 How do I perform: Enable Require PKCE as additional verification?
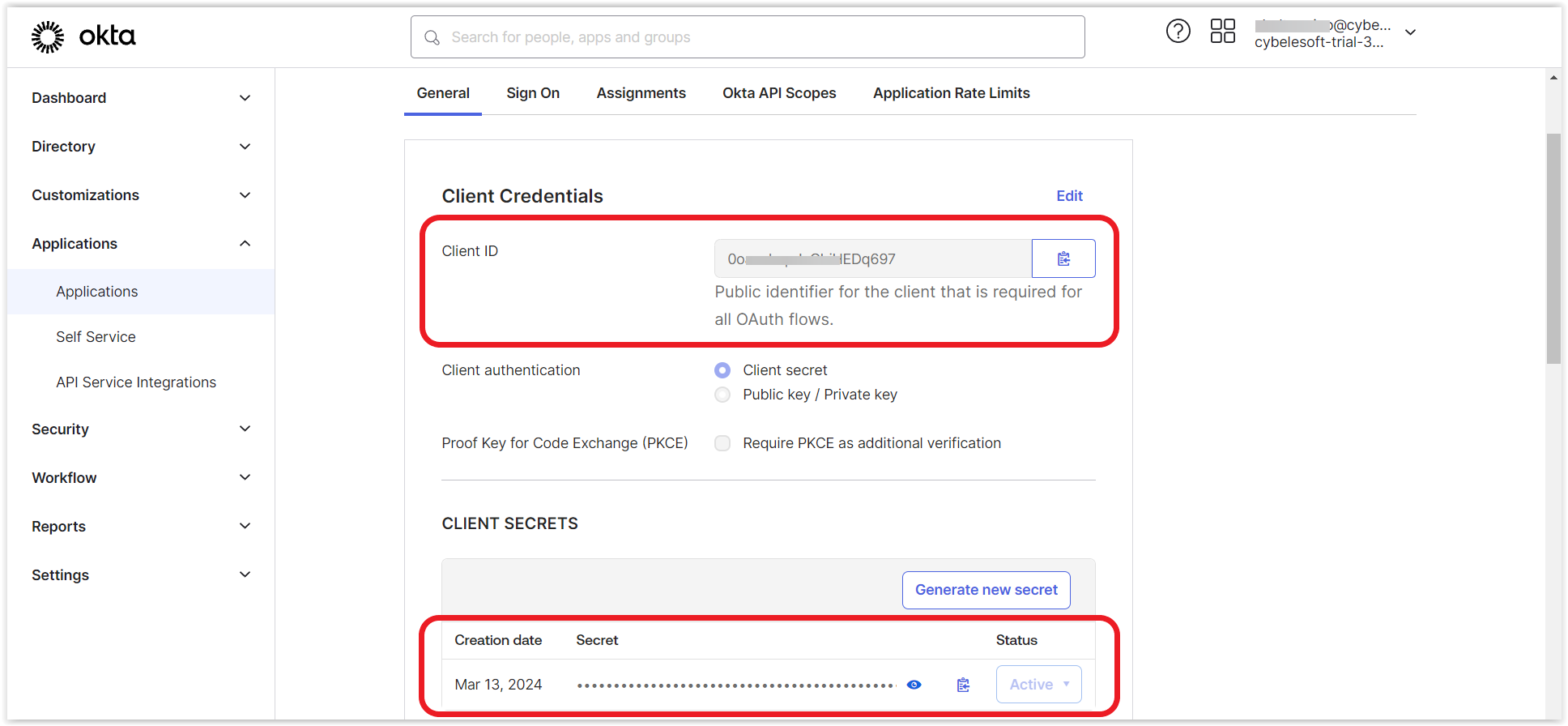pos(722,443)
